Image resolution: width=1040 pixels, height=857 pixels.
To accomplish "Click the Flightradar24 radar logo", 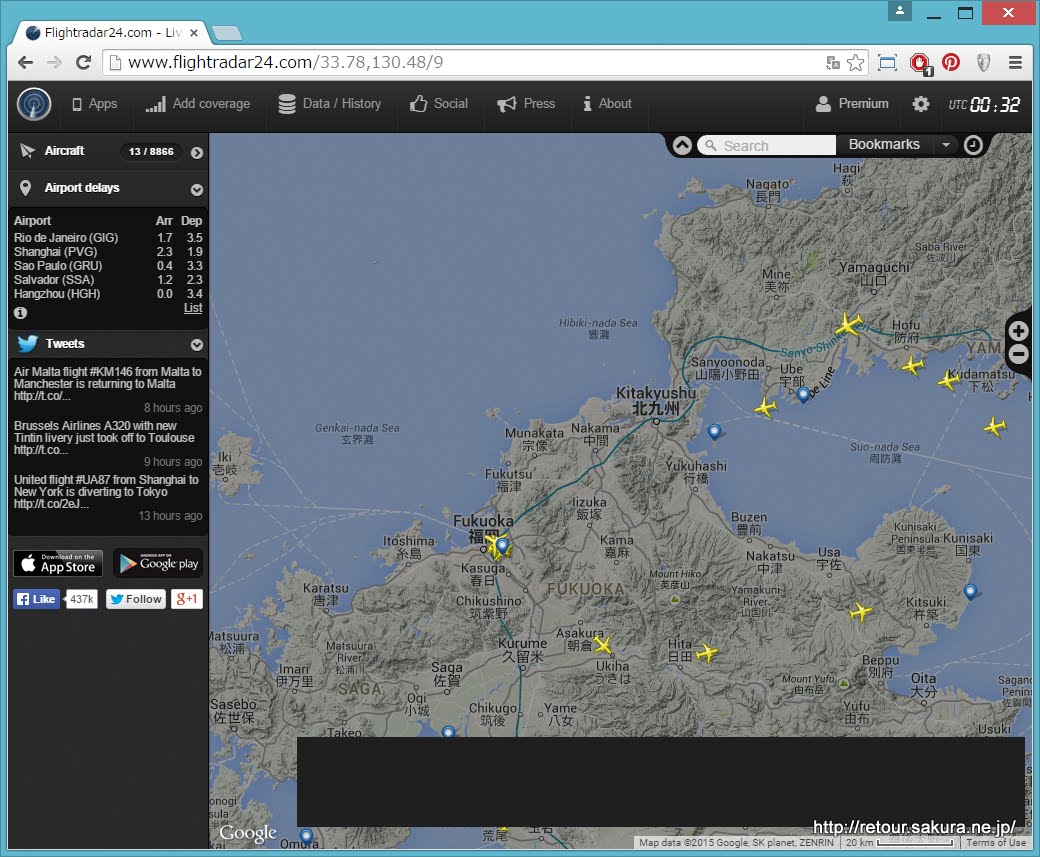I will (34, 104).
